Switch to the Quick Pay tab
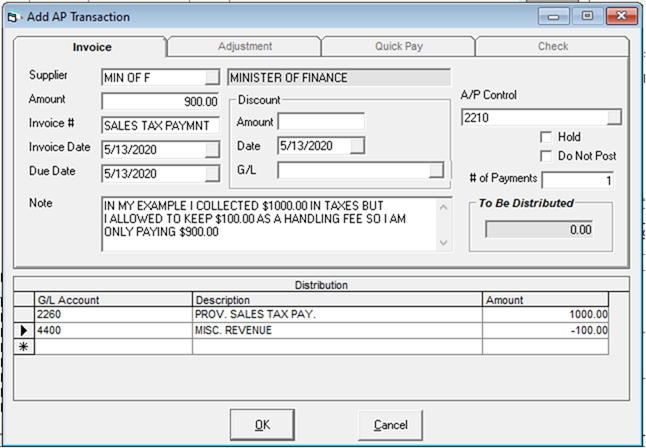Image resolution: width=646 pixels, height=448 pixels. pyautogui.click(x=398, y=46)
